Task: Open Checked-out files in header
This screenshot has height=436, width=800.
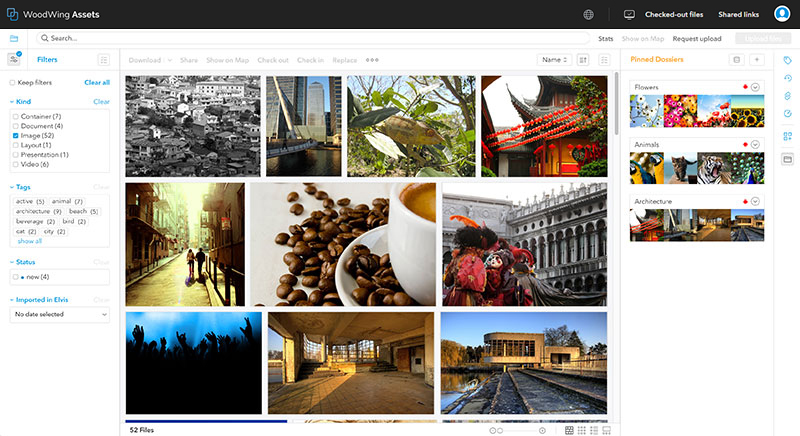Action: 673,15
